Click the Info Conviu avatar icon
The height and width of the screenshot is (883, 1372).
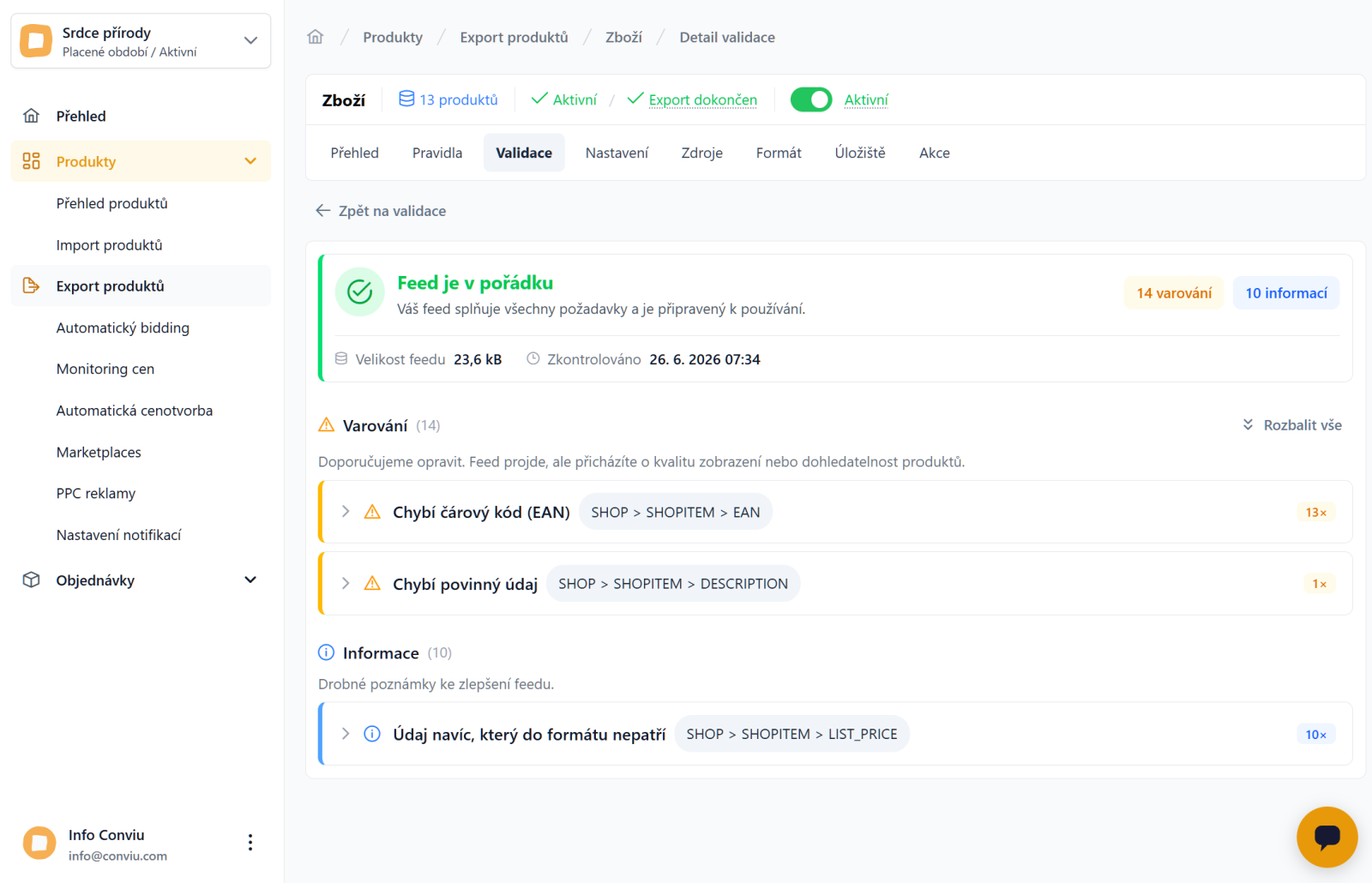(x=39, y=843)
